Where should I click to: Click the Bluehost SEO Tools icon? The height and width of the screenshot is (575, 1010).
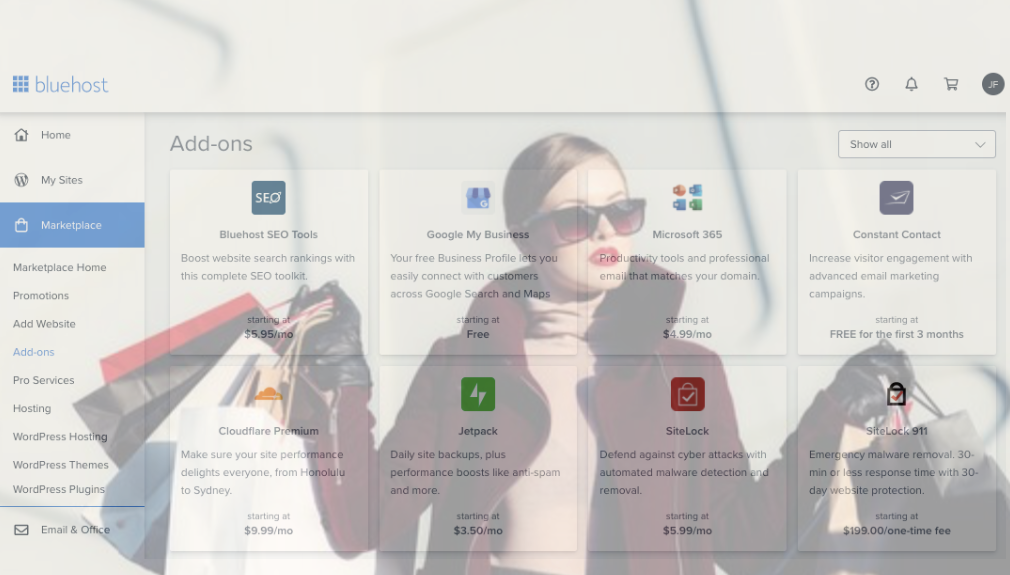point(269,198)
